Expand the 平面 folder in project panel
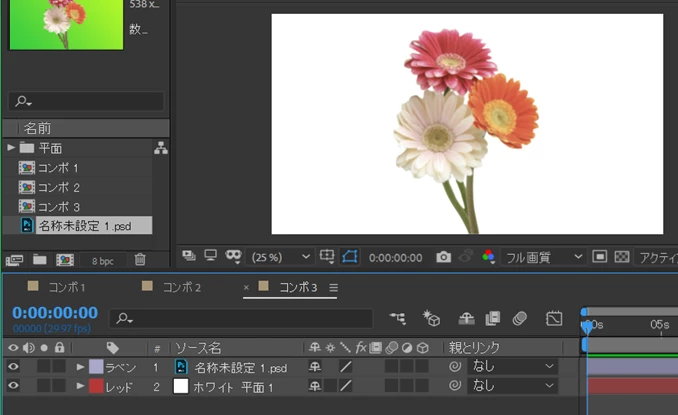Image resolution: width=678 pixels, height=415 pixels. tap(11, 148)
